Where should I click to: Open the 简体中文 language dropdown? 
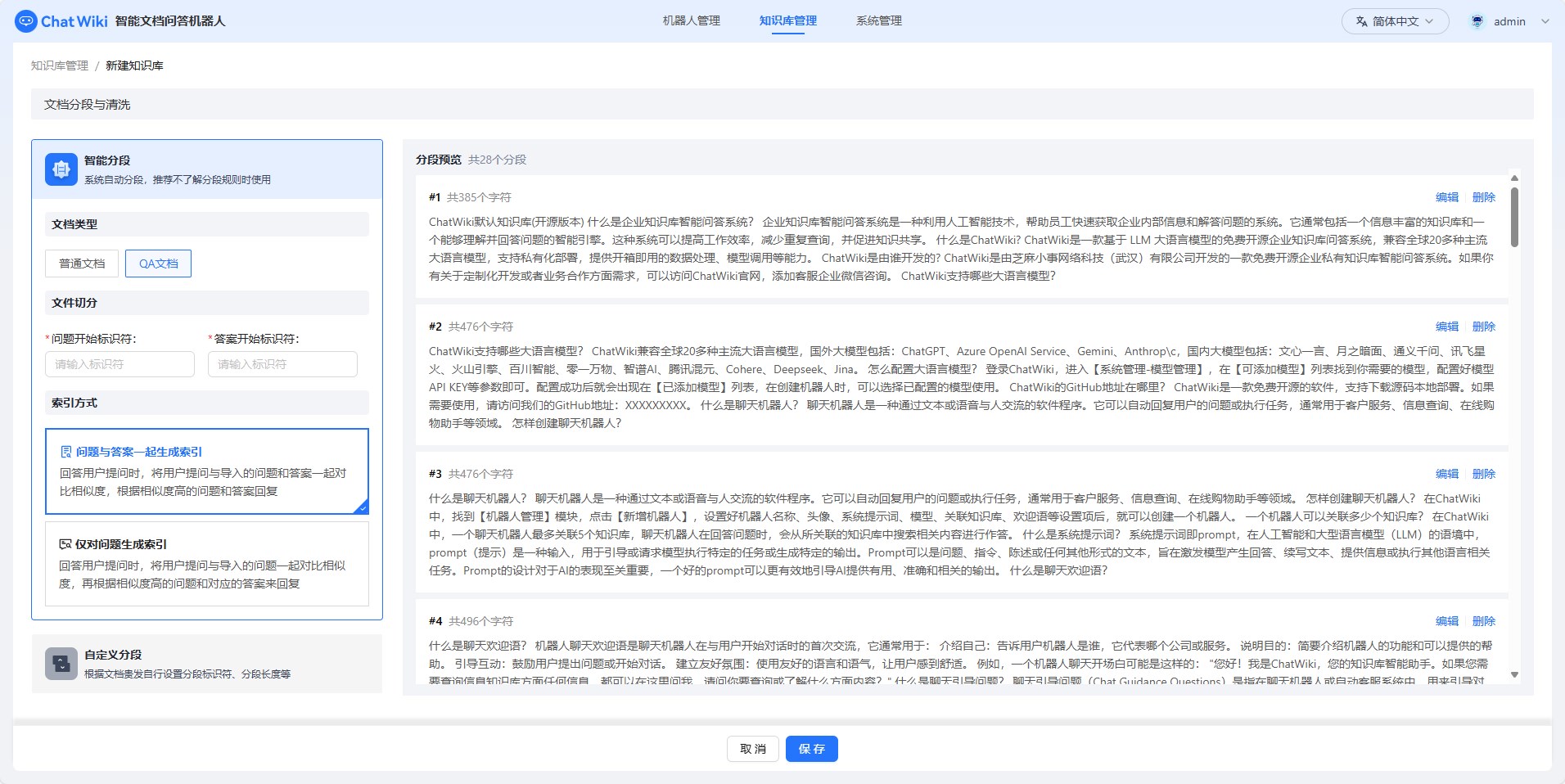[x=1395, y=21]
